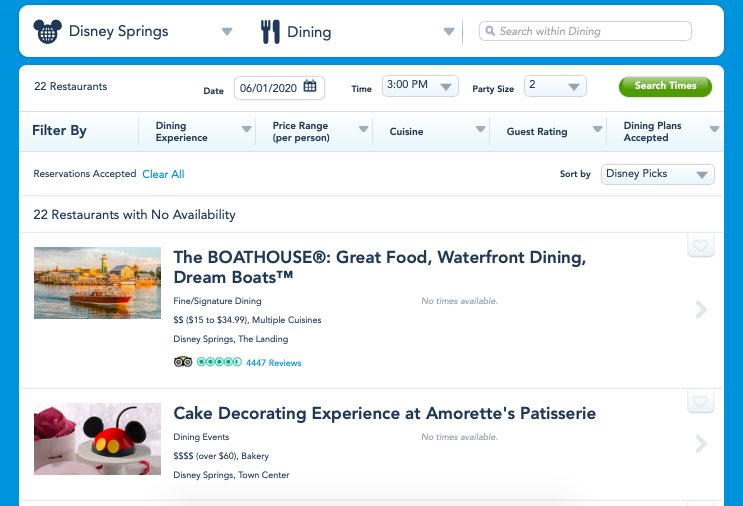Open Cake Decorating Experience at Amorette's title
This screenshot has height=506, width=743.
pos(385,413)
